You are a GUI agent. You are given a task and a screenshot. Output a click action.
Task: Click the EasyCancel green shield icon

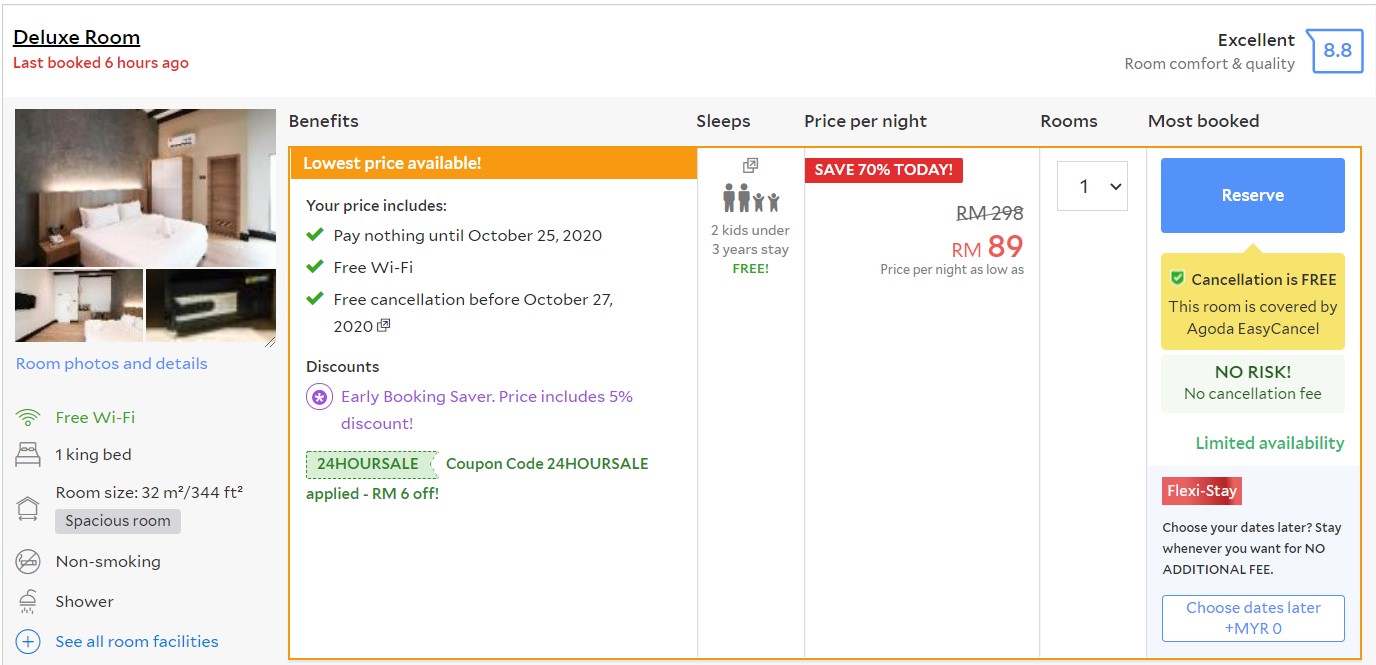pyautogui.click(x=1177, y=279)
